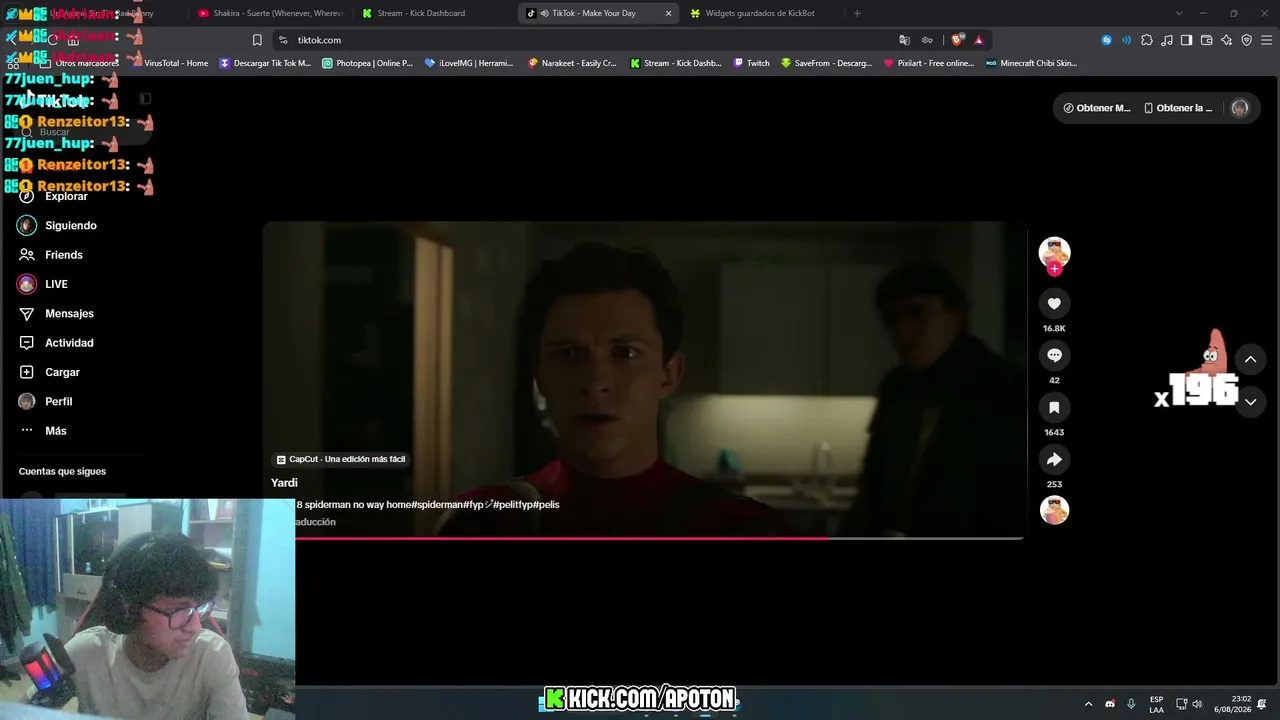Open Friends in the TikTok sidebar
1280x720 pixels.
[x=51, y=255]
